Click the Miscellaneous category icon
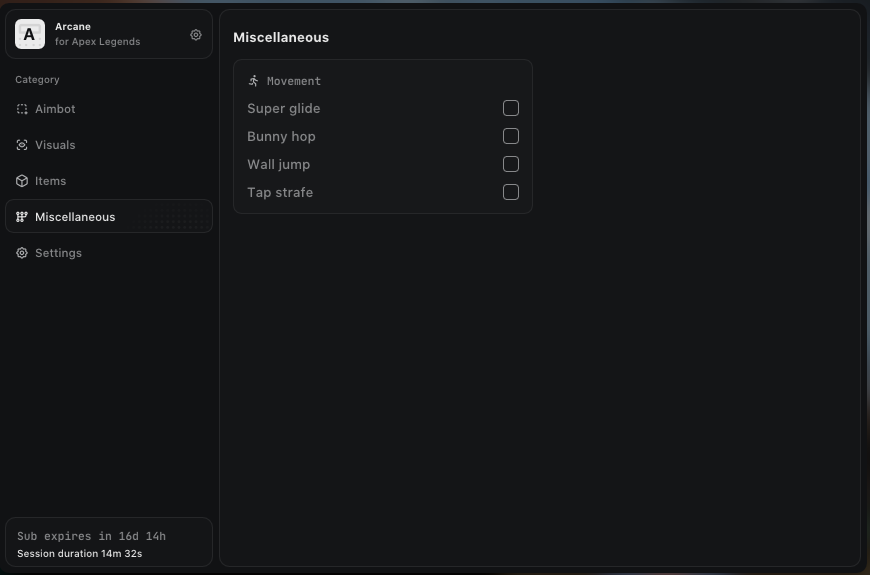870x575 pixels. click(22, 217)
